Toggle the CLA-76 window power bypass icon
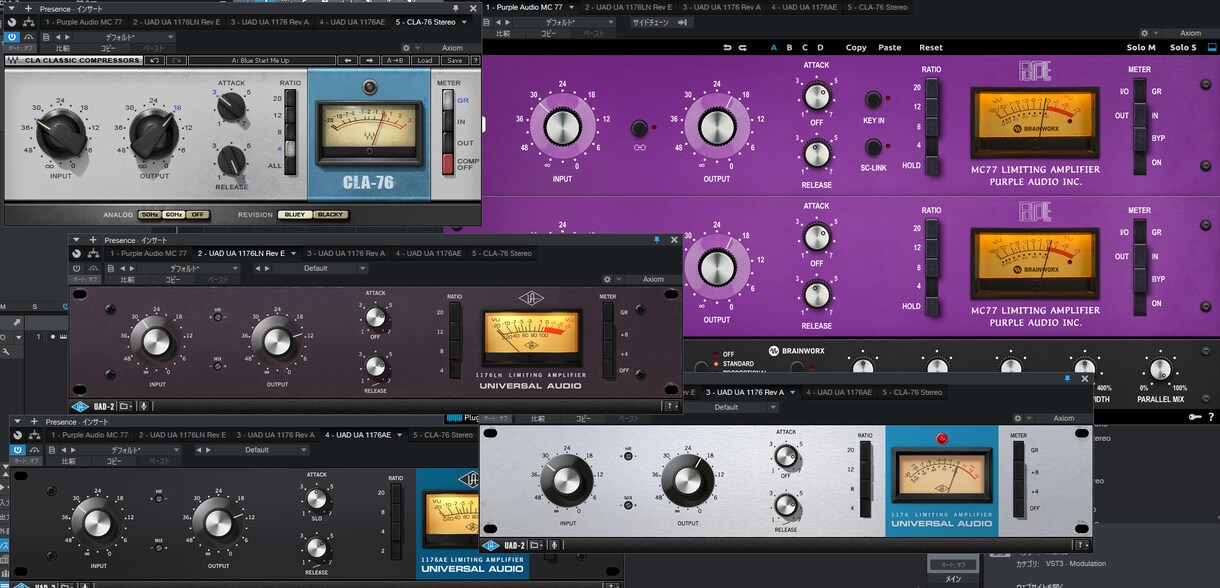 click(12, 37)
